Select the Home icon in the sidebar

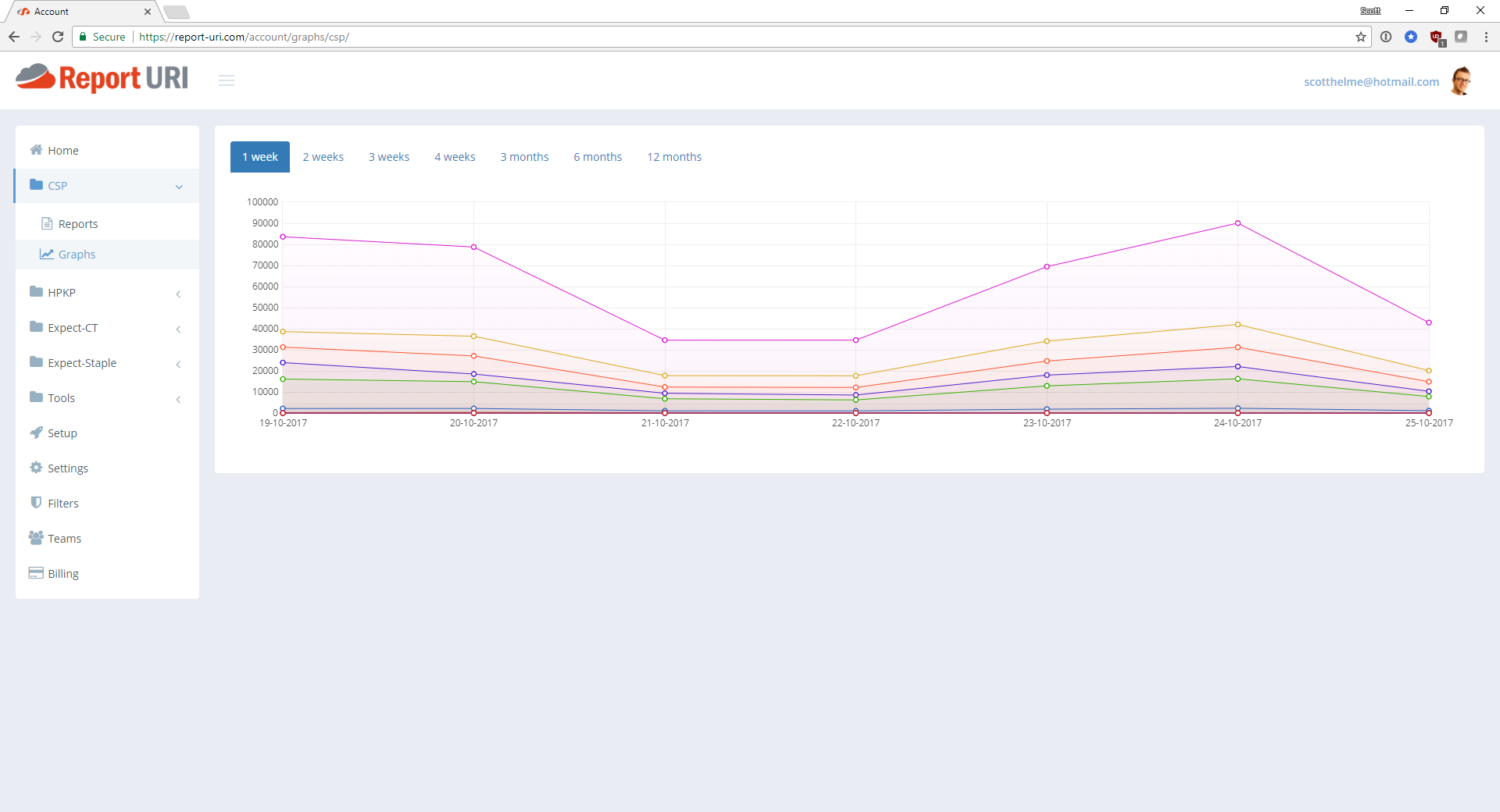[36, 150]
